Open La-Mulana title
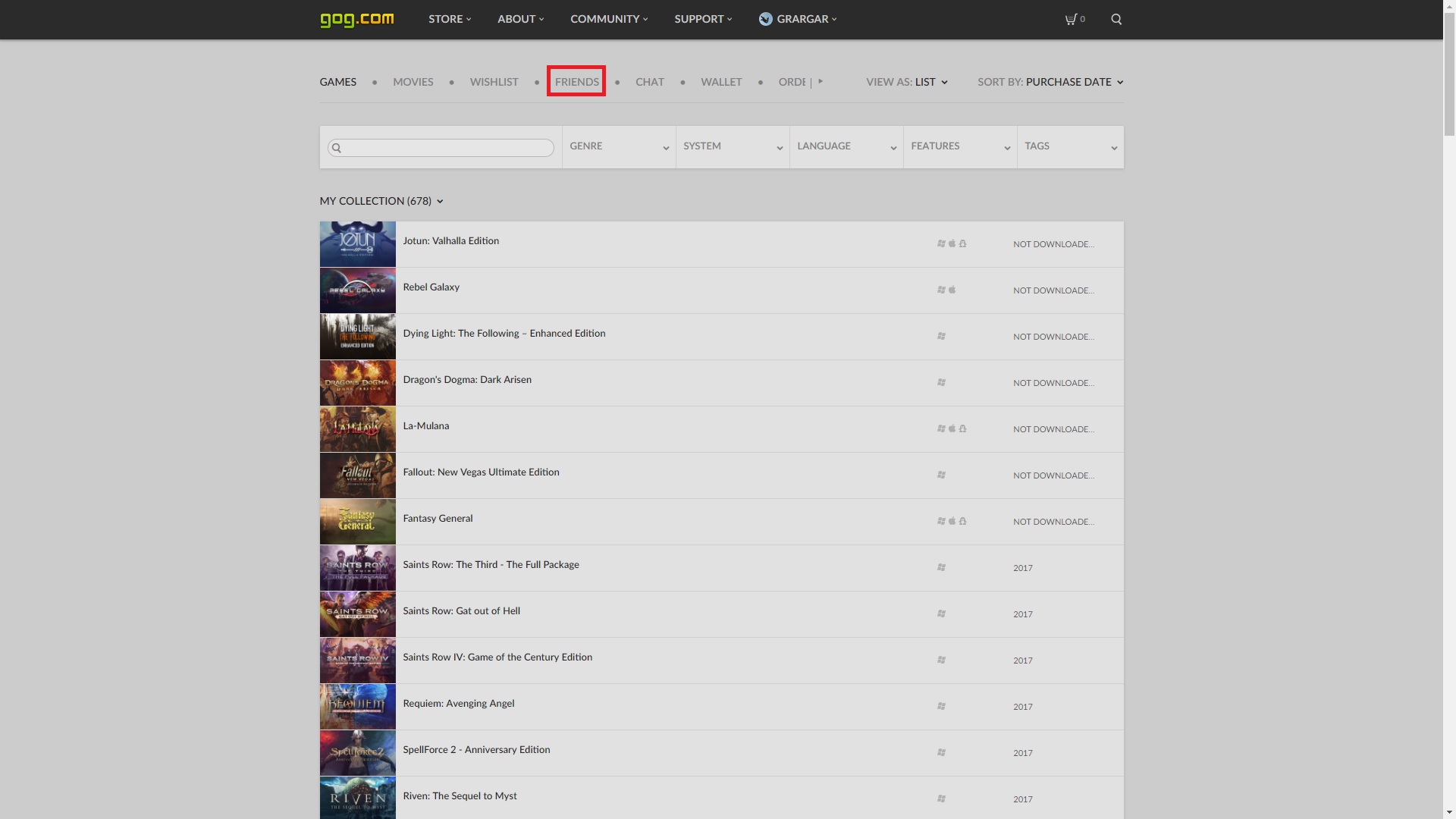 coord(425,425)
